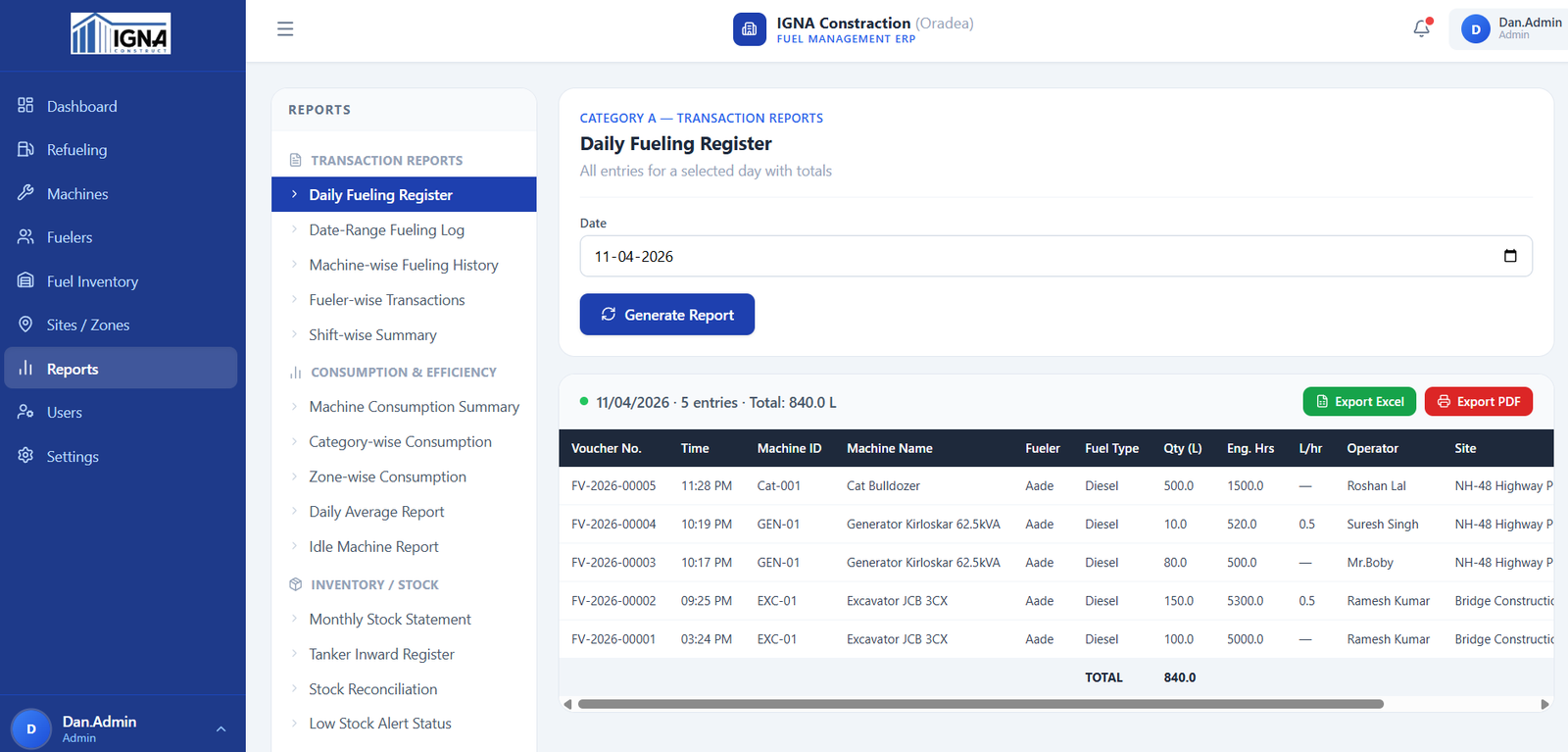Open the calendar picker icon in Date field
The image size is (1568, 752).
(x=1509, y=256)
